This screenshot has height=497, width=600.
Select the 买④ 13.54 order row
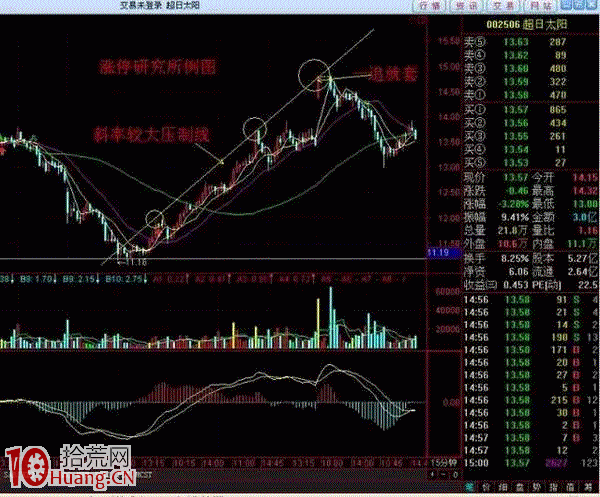tap(517, 149)
